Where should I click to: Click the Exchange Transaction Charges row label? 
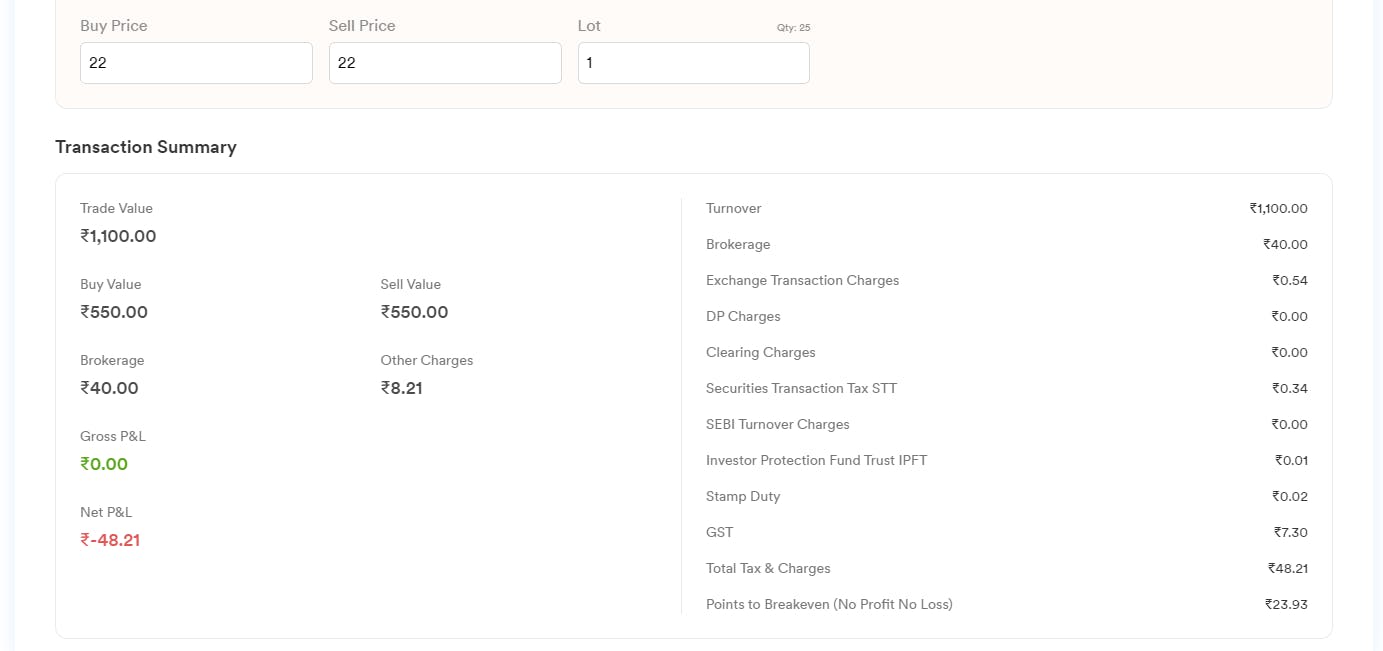point(802,280)
